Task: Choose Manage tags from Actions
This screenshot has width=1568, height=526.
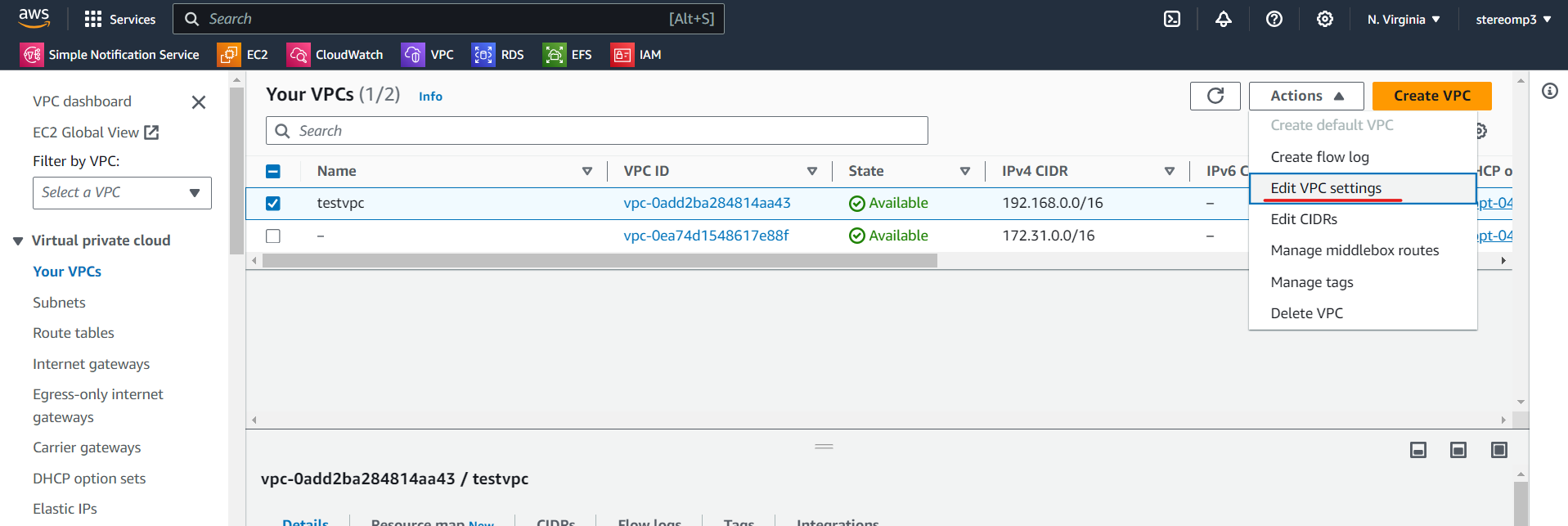Action: [1363, 282]
